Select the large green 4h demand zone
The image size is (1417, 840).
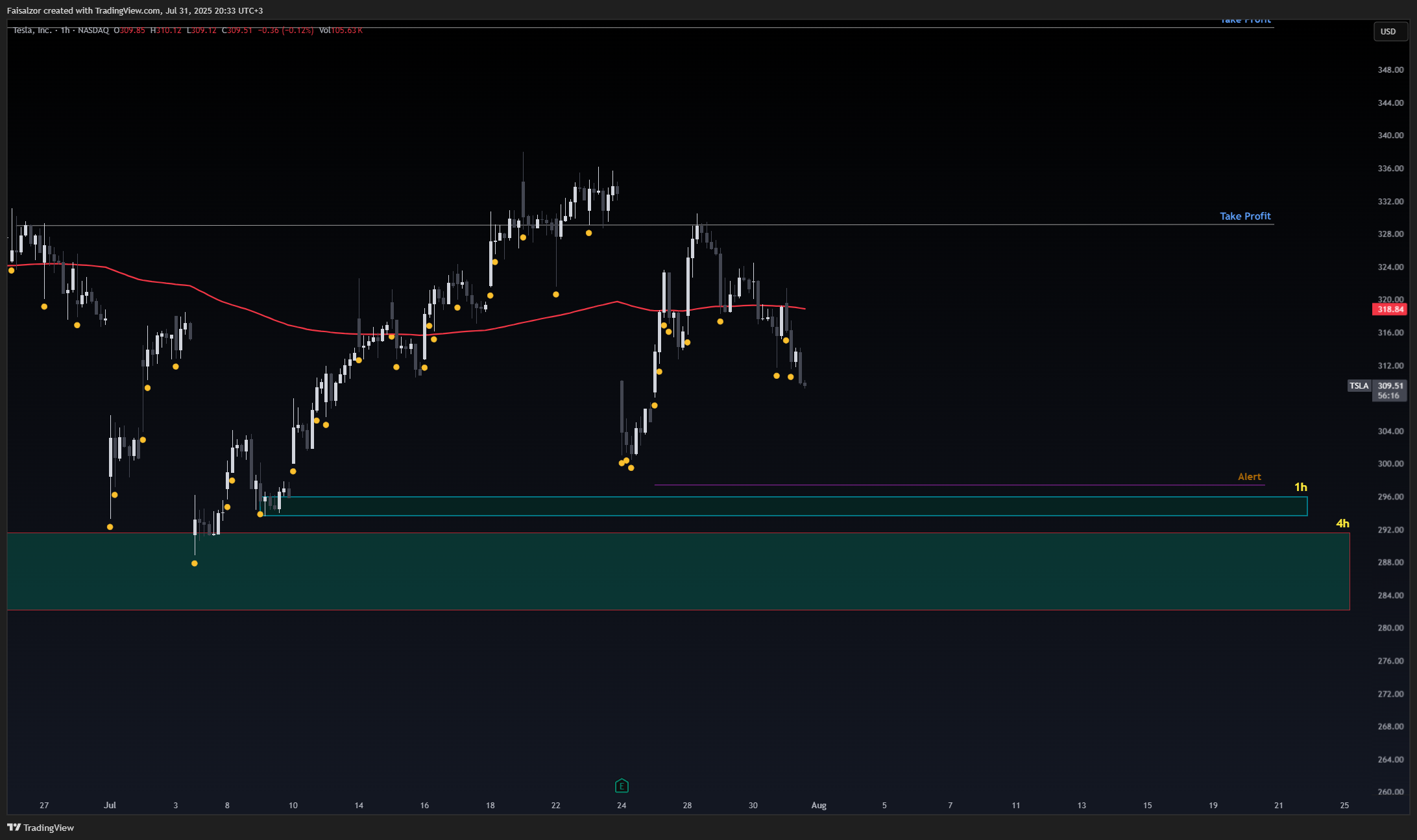(x=678, y=571)
